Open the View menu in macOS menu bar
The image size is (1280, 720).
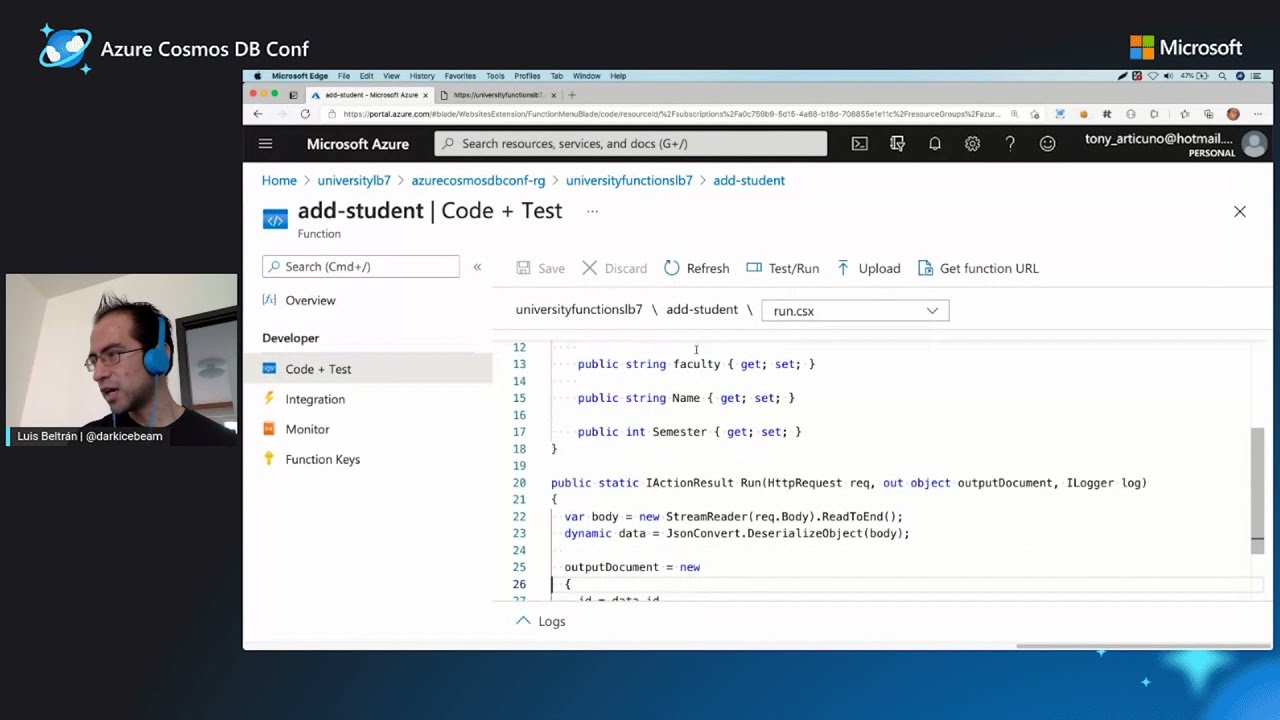tap(391, 76)
